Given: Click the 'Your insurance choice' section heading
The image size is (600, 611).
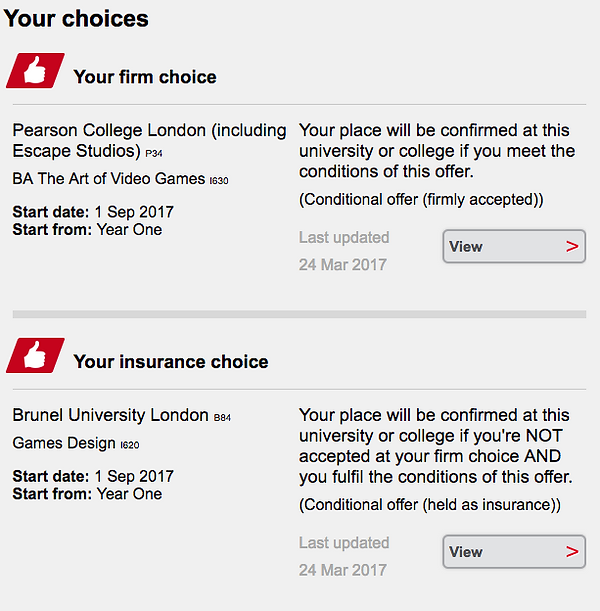Looking at the screenshot, I should coord(171,362).
